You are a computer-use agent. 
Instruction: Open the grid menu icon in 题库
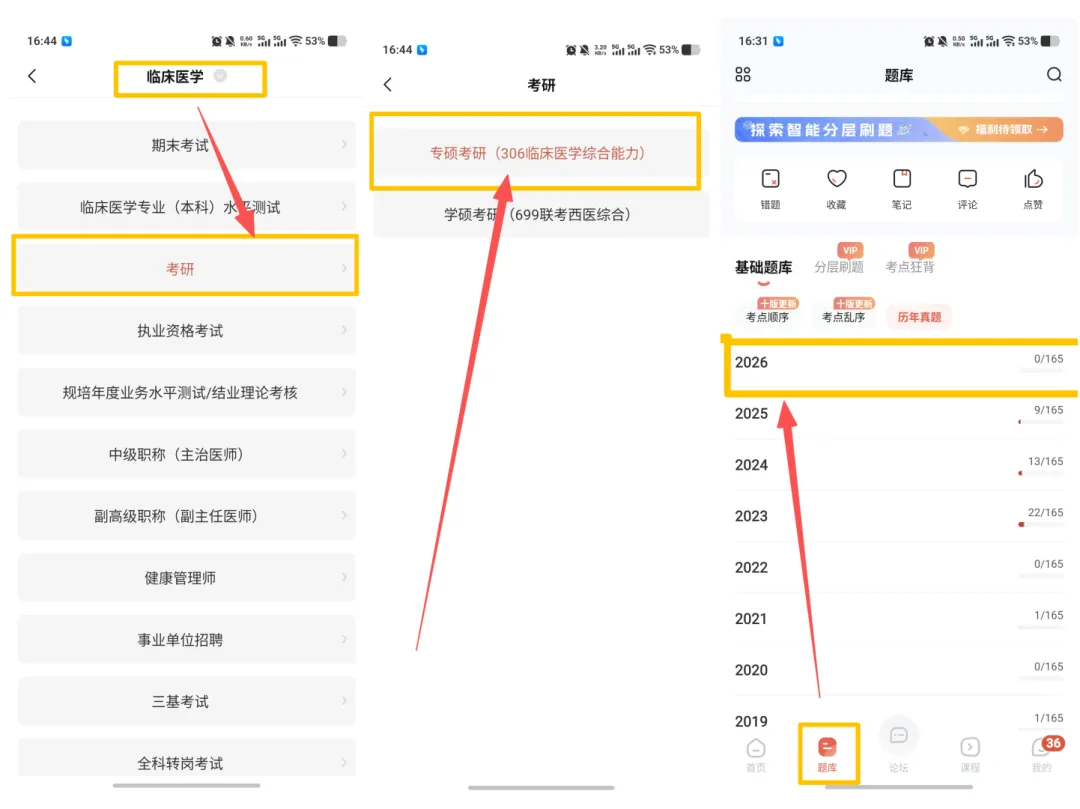point(742,74)
